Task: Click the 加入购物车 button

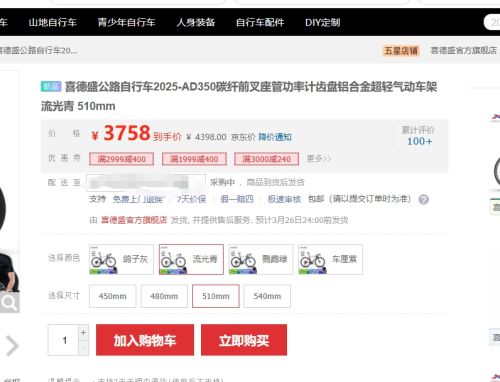Action: coord(145,340)
